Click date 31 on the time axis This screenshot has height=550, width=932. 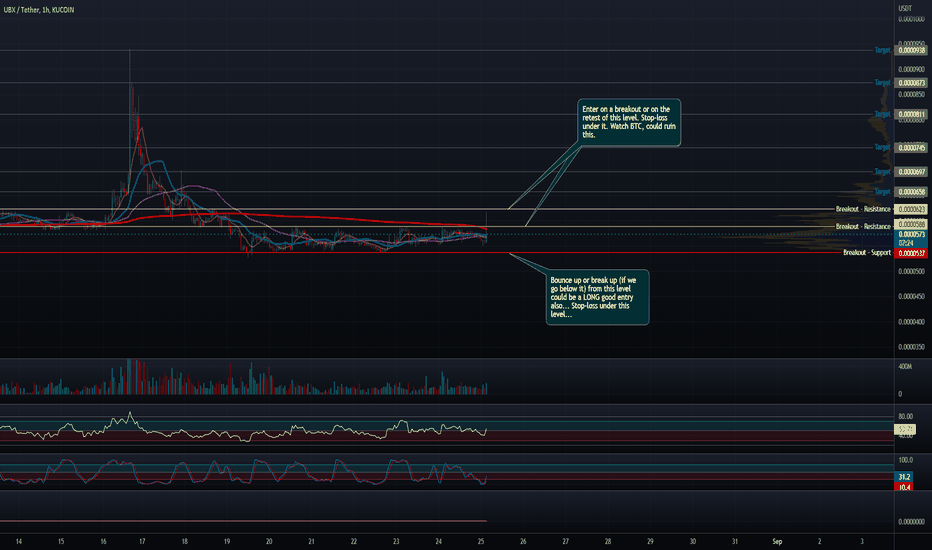[x=735, y=542]
